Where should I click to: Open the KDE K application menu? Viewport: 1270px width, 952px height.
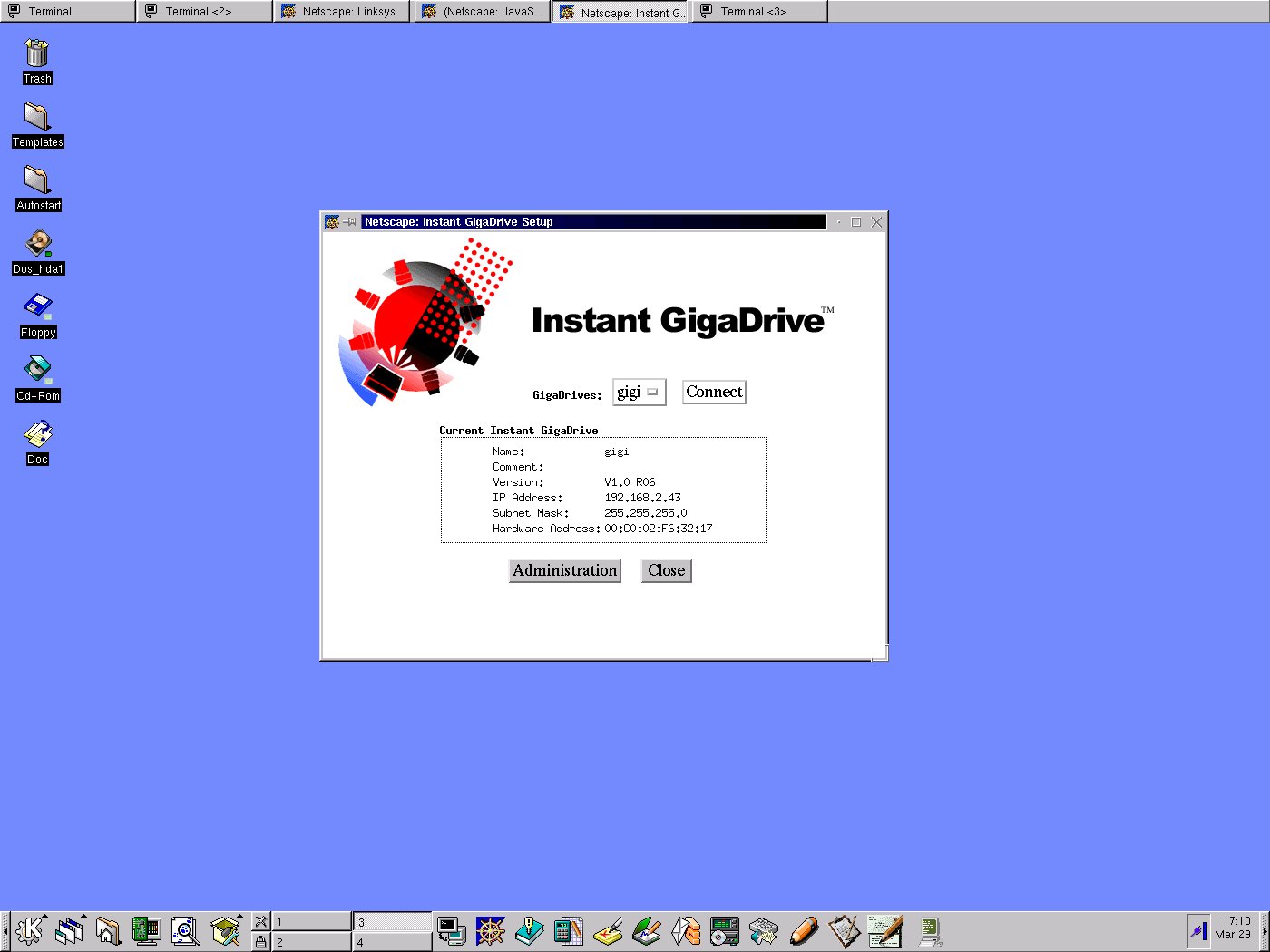(x=30, y=931)
